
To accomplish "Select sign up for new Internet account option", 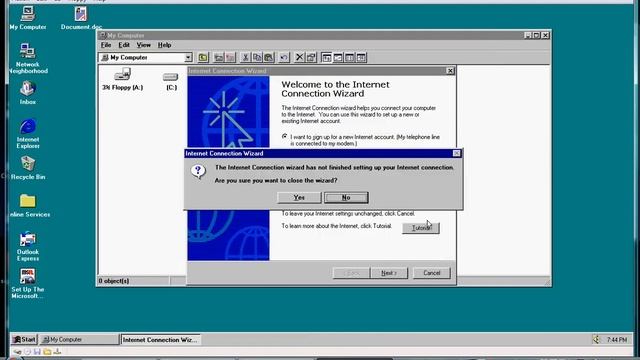I will (284, 136).
